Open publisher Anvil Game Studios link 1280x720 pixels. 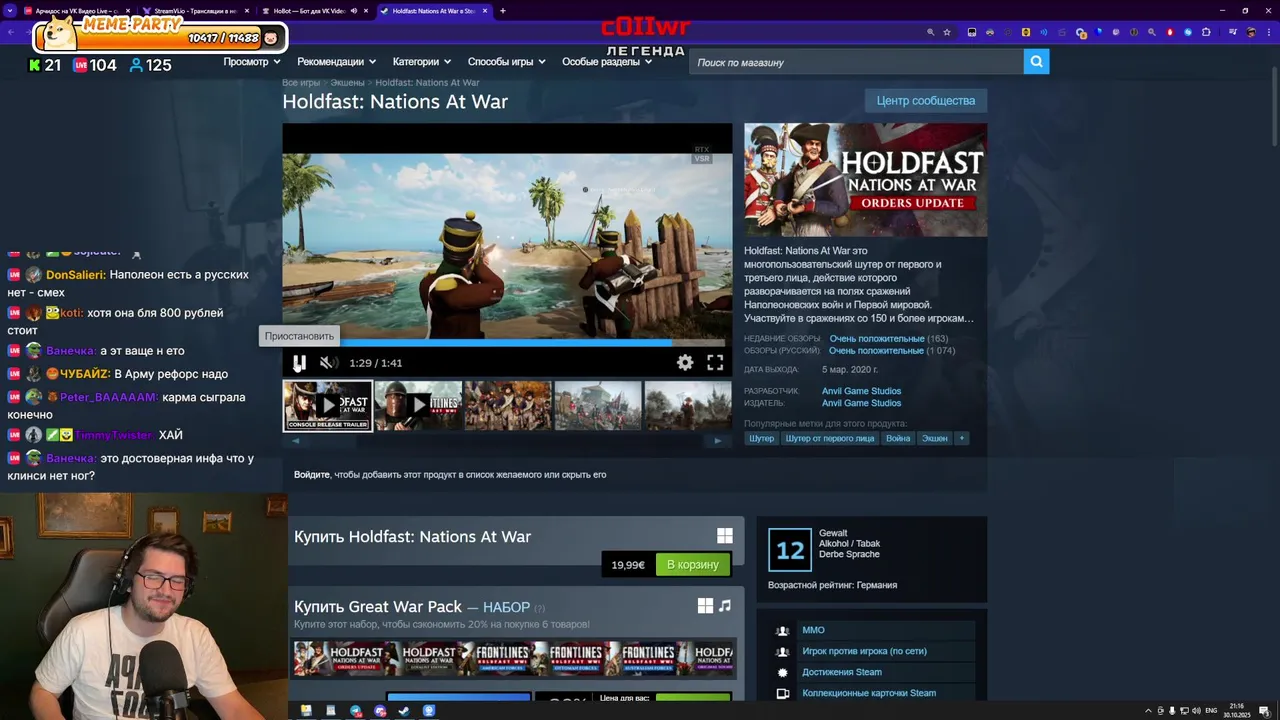pos(861,403)
